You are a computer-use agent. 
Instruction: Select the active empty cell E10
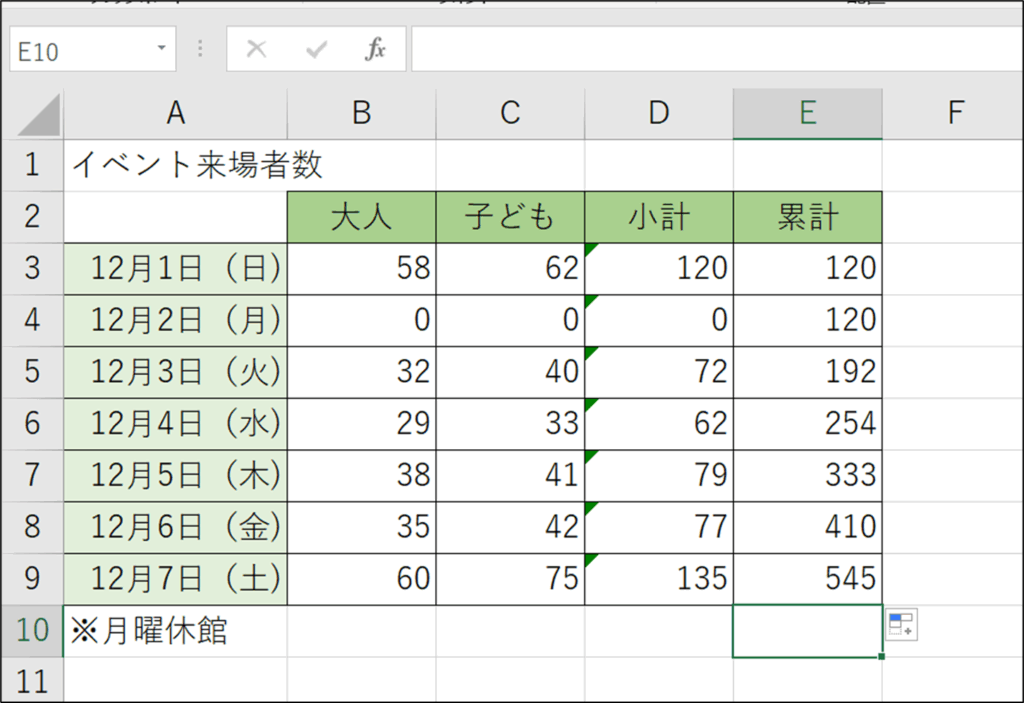click(808, 630)
